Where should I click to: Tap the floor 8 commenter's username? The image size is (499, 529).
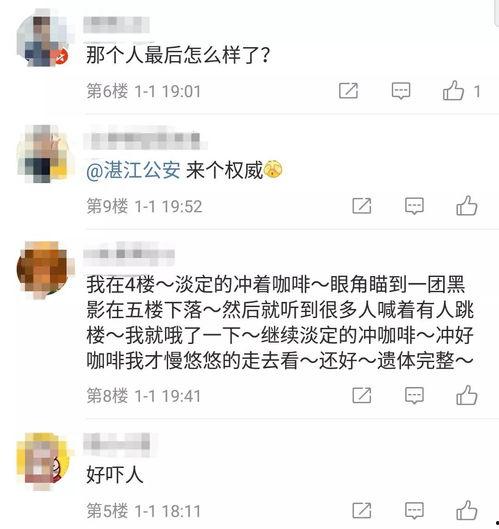(x=129, y=254)
